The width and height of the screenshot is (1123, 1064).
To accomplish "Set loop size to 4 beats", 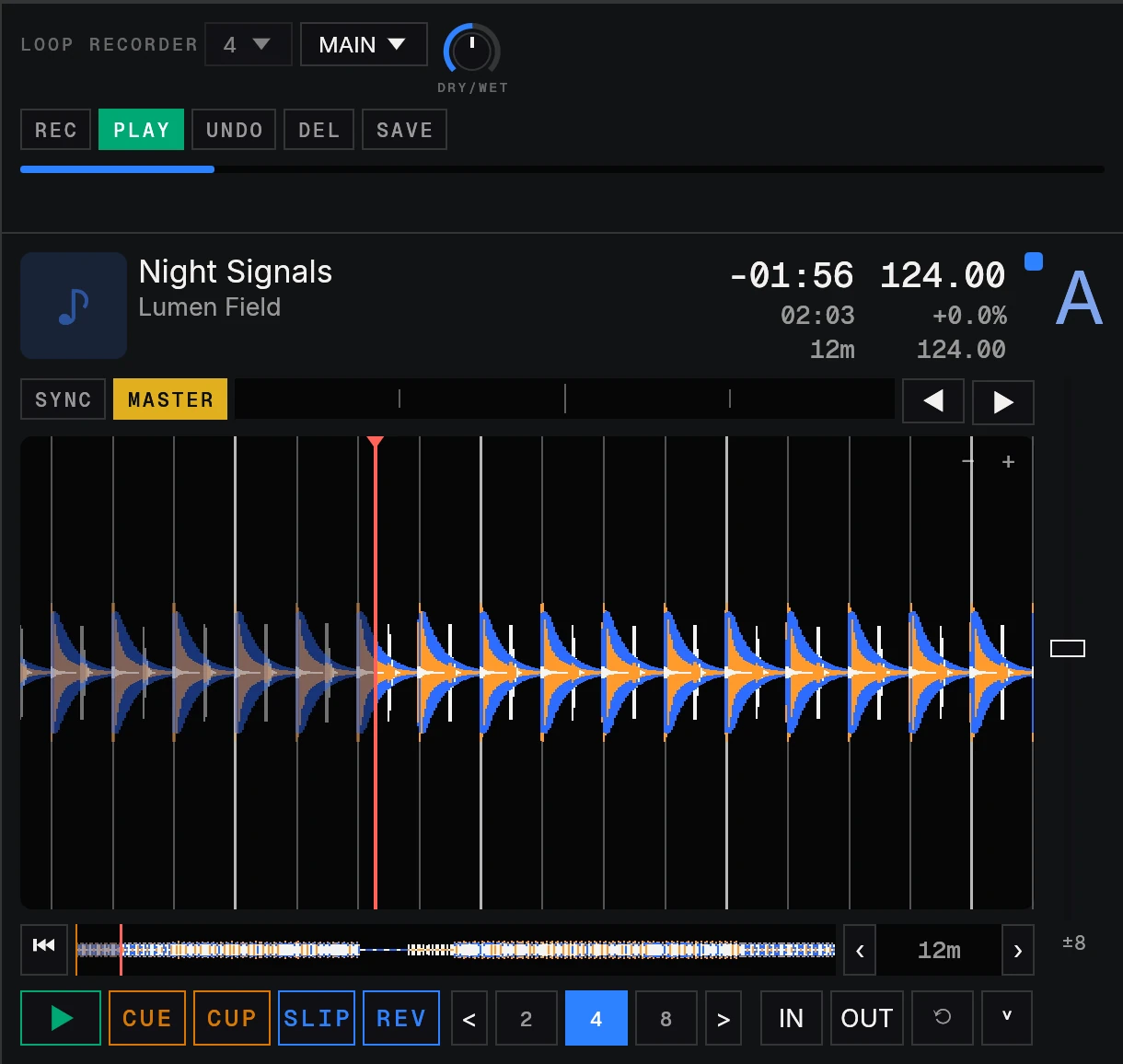I will [596, 1019].
